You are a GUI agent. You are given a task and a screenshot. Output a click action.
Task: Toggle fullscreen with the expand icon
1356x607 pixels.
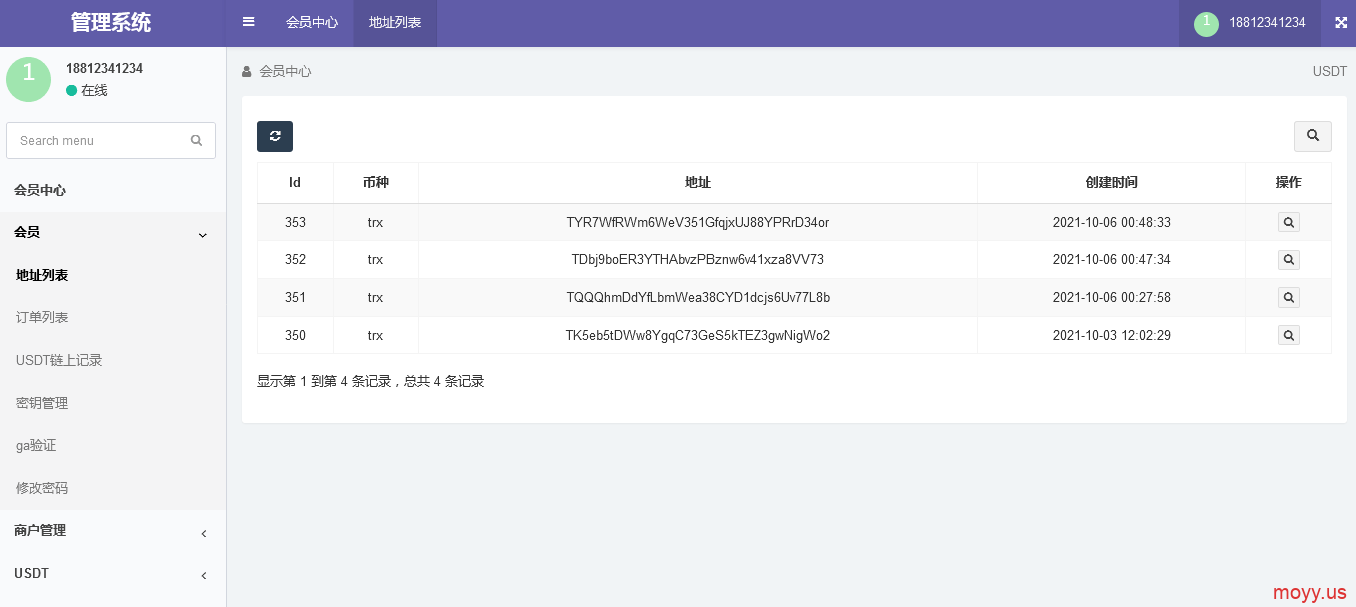click(x=1340, y=23)
